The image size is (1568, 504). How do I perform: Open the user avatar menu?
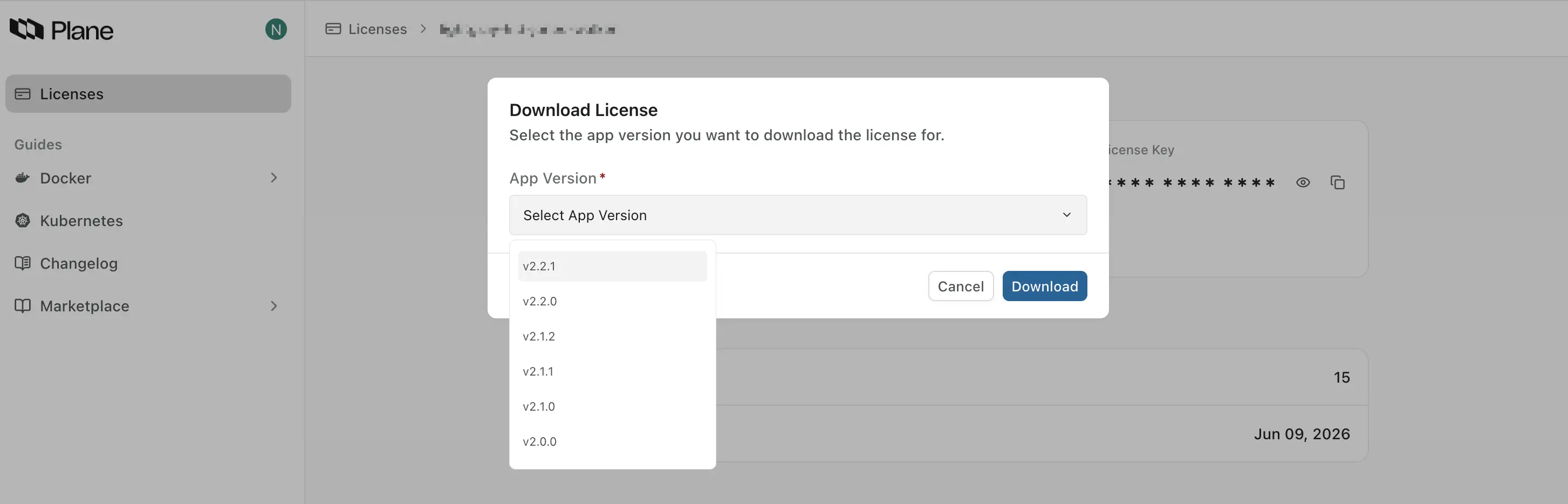click(x=276, y=29)
